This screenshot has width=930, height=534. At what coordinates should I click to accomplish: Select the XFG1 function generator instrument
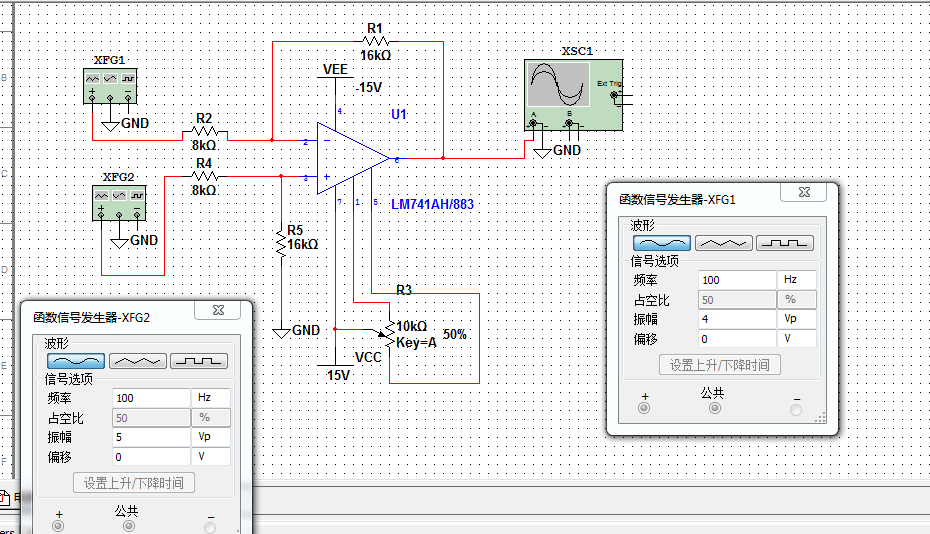coord(110,86)
